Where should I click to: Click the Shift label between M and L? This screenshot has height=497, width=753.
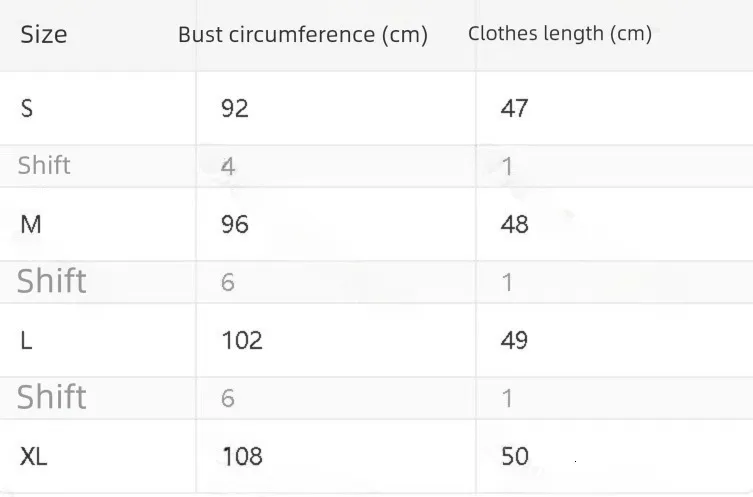[x=52, y=282]
